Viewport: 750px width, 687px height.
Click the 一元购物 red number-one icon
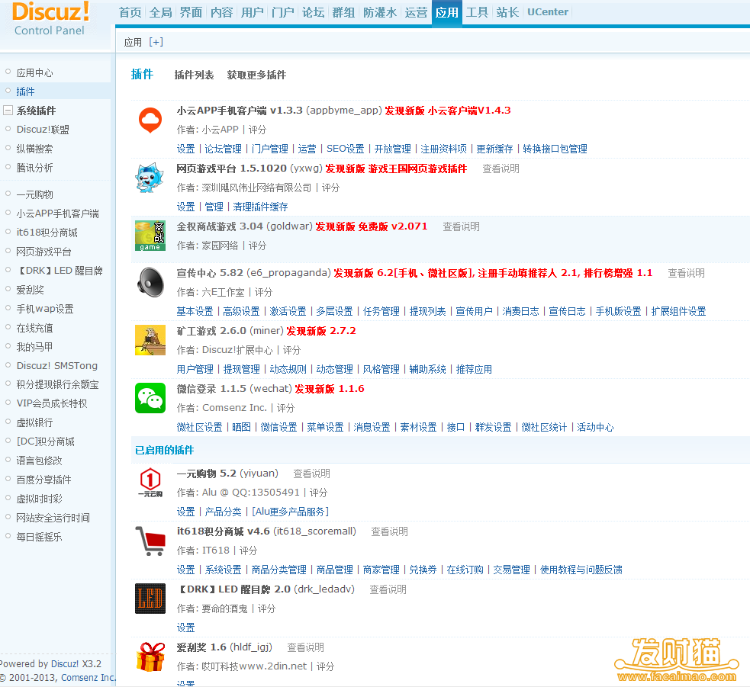(150, 483)
